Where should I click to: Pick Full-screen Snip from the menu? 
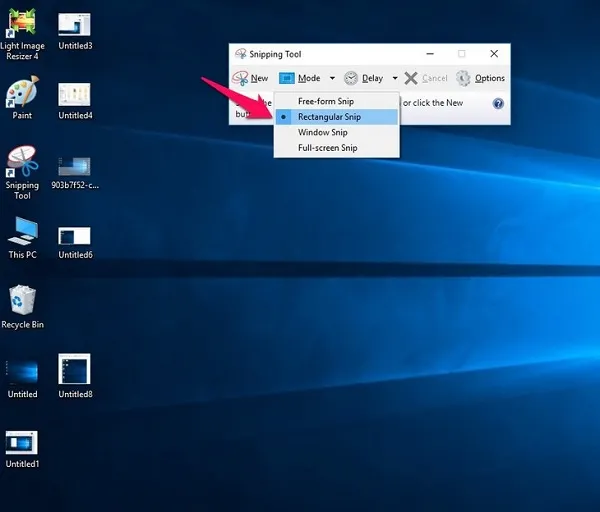[x=327, y=148]
